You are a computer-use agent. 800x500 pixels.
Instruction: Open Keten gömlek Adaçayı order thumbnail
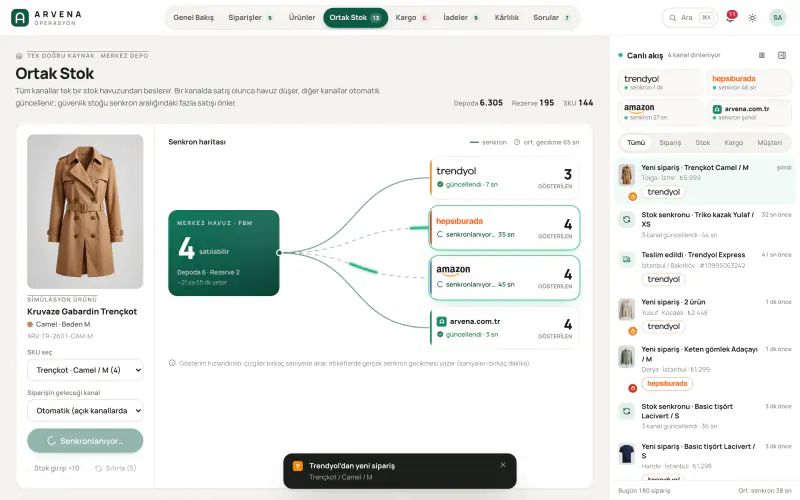click(x=627, y=357)
